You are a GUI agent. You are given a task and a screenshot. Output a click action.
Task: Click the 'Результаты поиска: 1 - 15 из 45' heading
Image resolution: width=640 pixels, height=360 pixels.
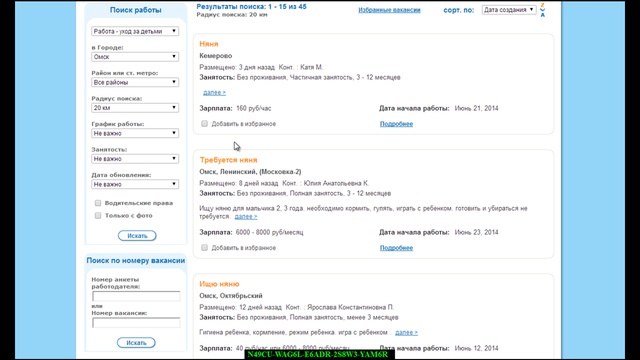[251, 7]
